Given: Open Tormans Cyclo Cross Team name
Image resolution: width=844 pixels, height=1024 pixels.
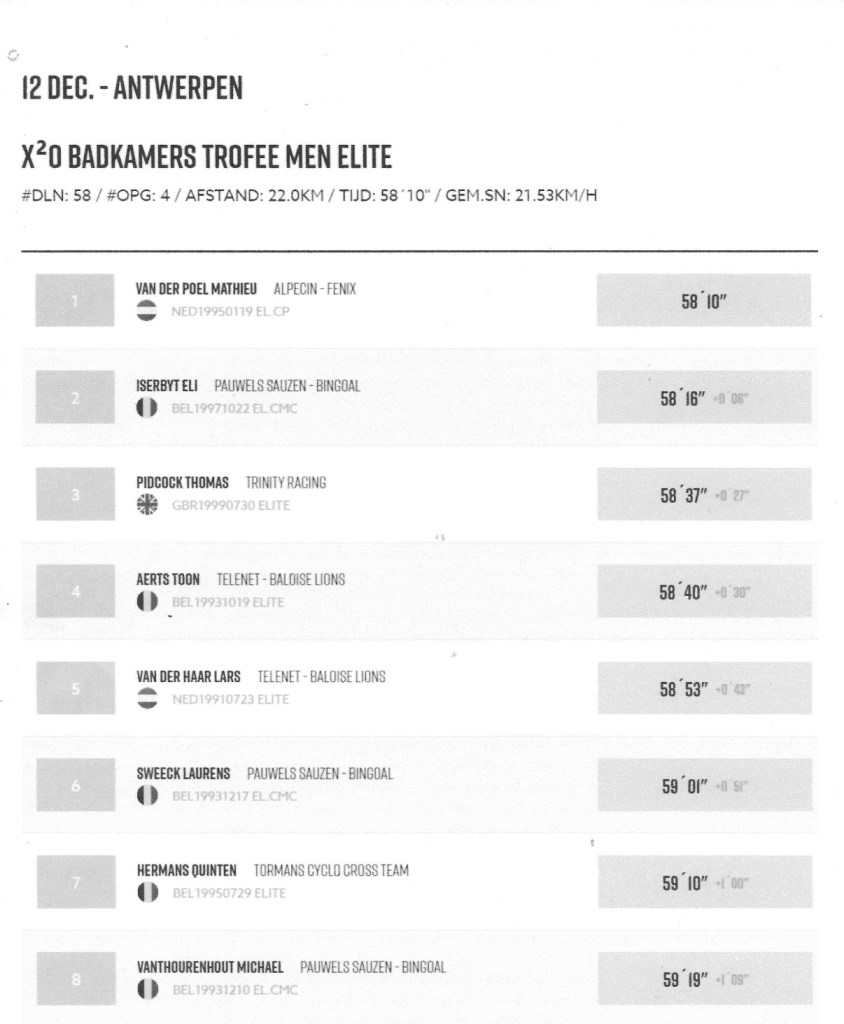Looking at the screenshot, I should (x=331, y=871).
